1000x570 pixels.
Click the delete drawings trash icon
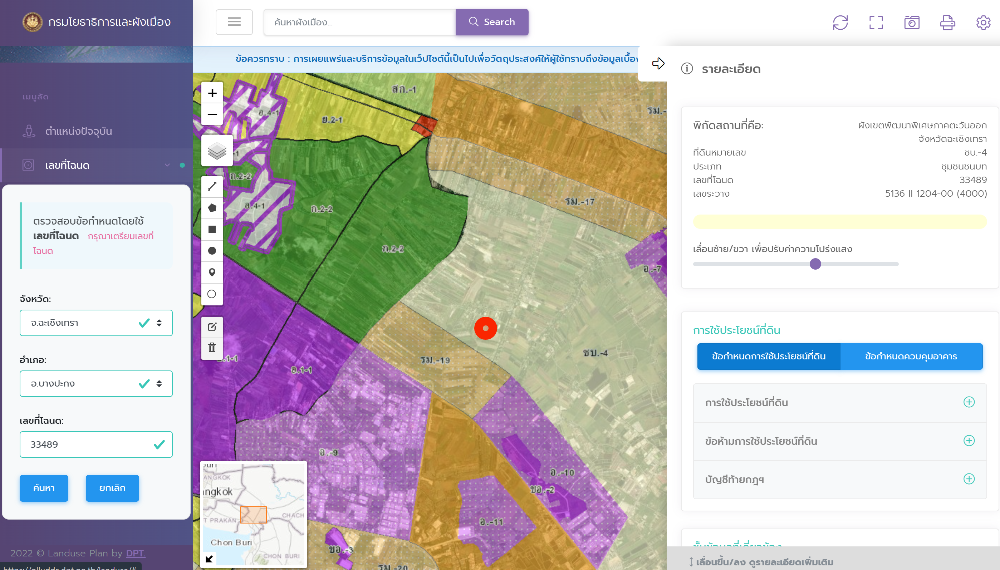tap(212, 348)
